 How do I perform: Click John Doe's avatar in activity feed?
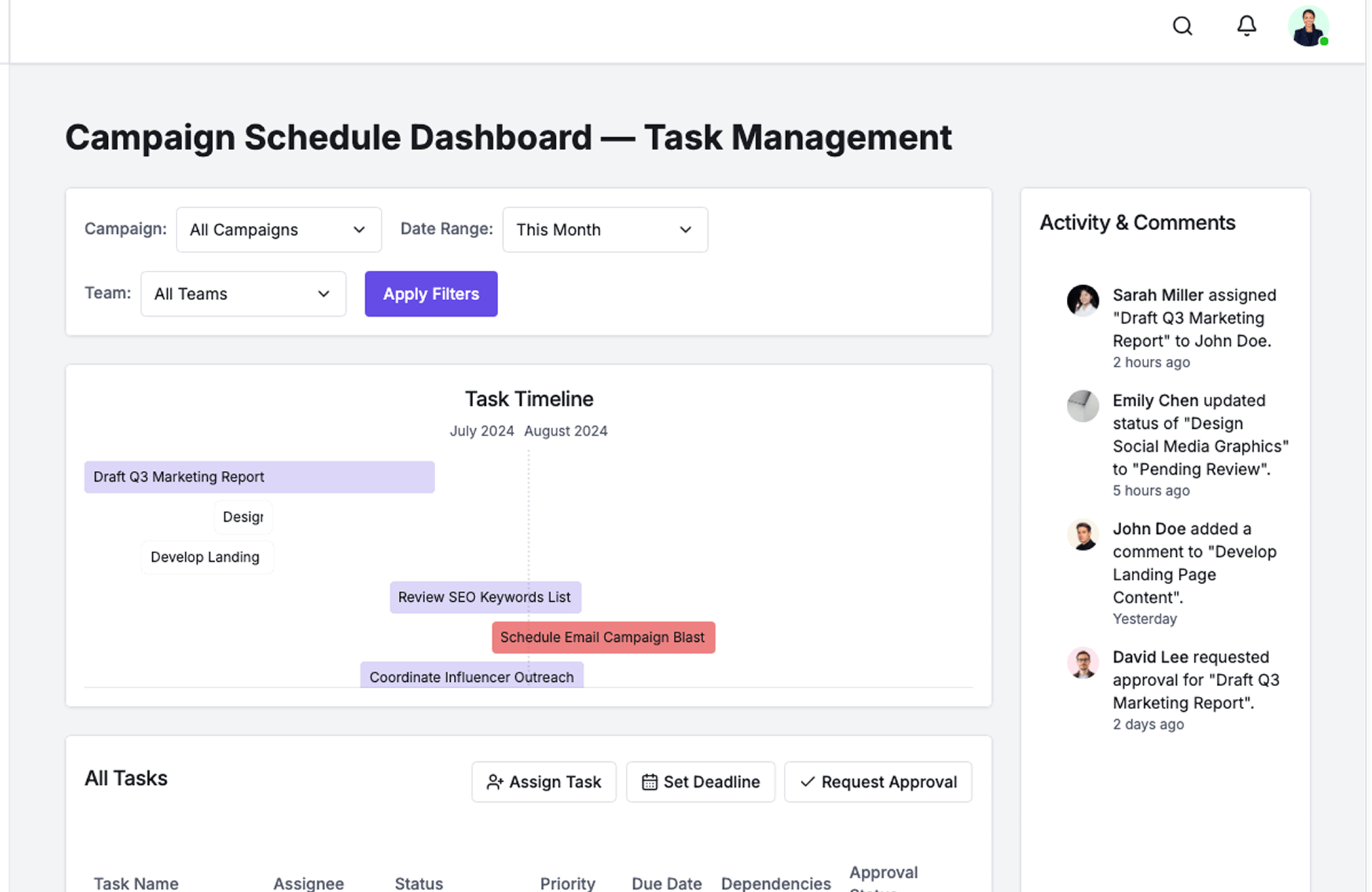tap(1083, 535)
